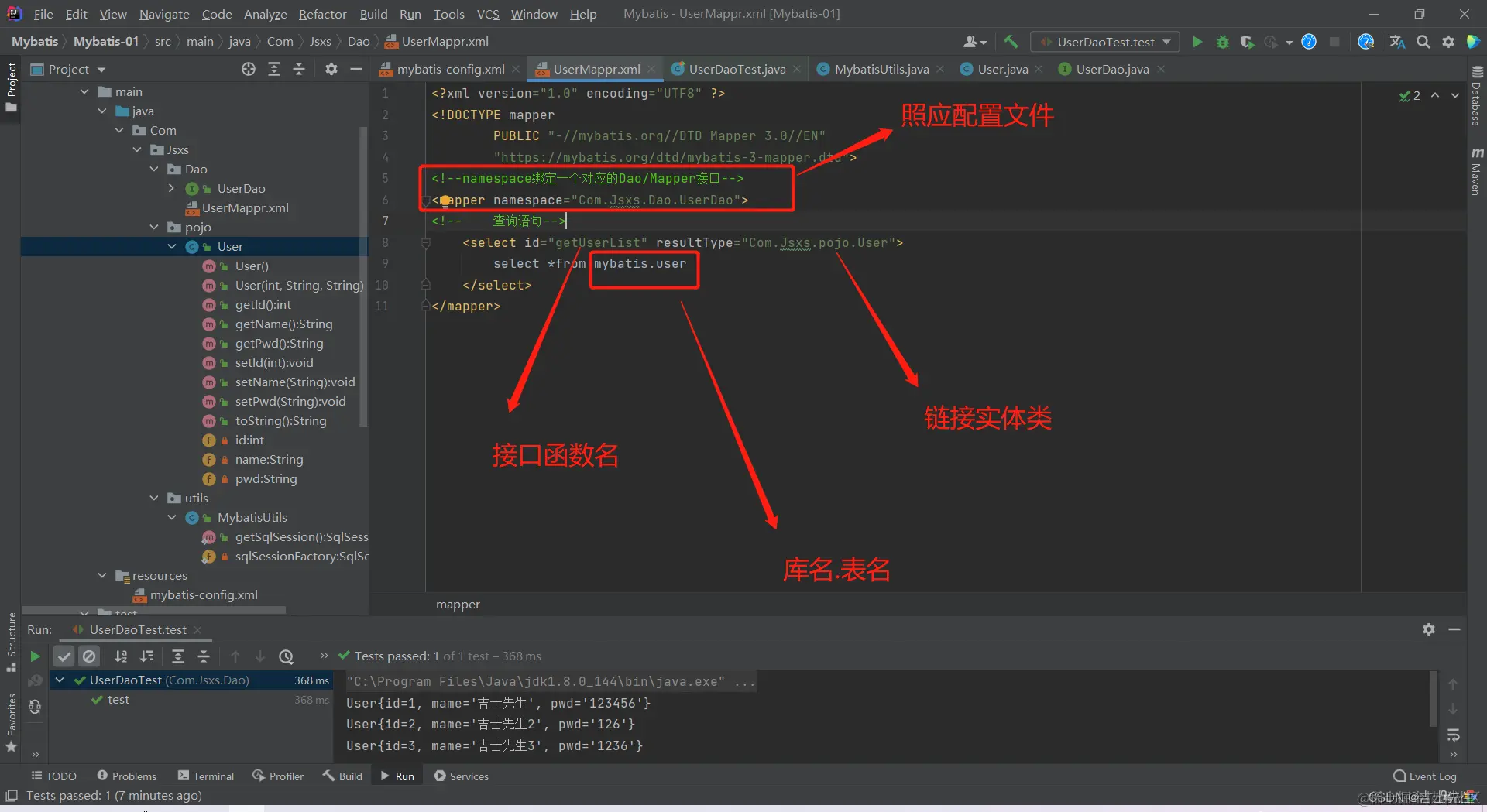Collapse the Jsxs package
The image size is (1487, 812).
[137, 149]
